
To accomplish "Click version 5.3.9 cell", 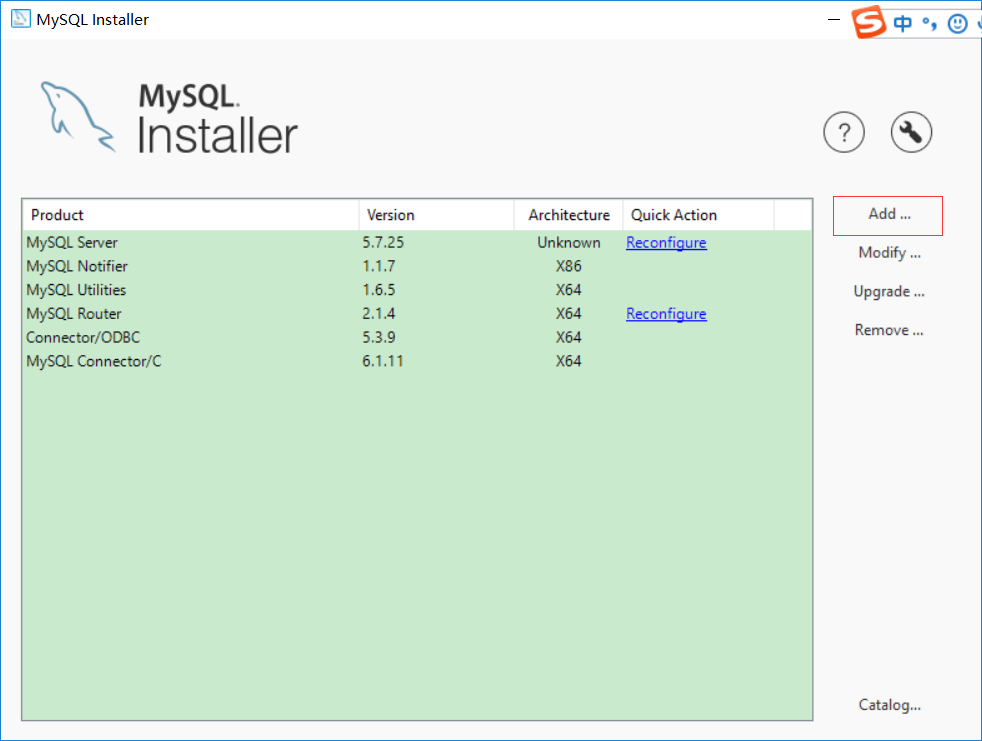I will pyautogui.click(x=378, y=338).
